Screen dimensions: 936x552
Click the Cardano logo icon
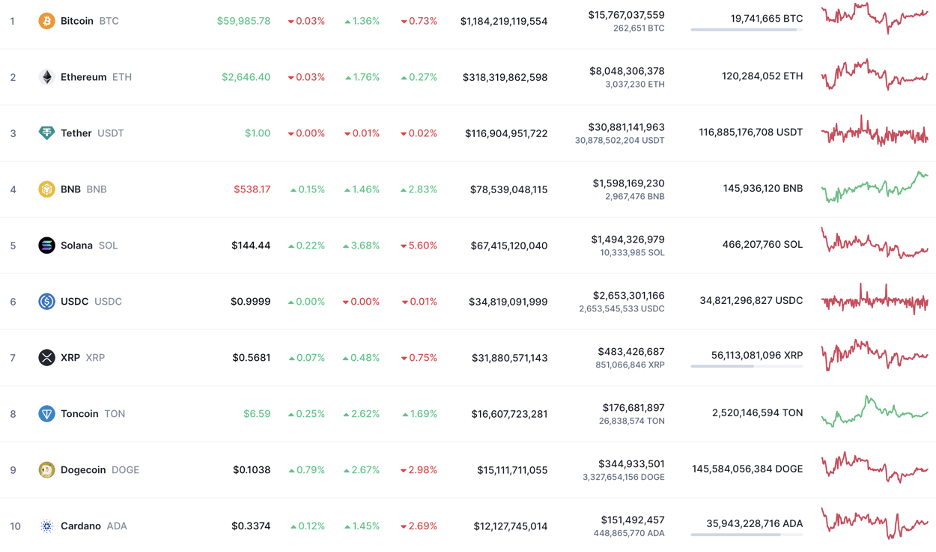46,526
